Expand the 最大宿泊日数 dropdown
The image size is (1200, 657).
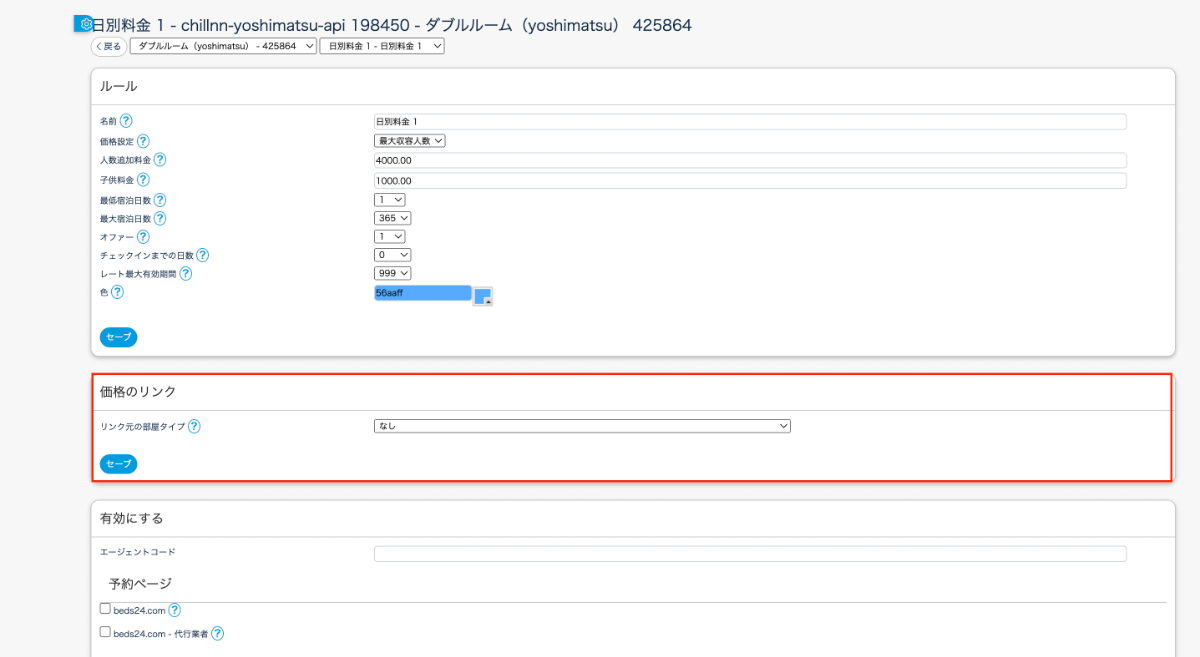click(391, 217)
